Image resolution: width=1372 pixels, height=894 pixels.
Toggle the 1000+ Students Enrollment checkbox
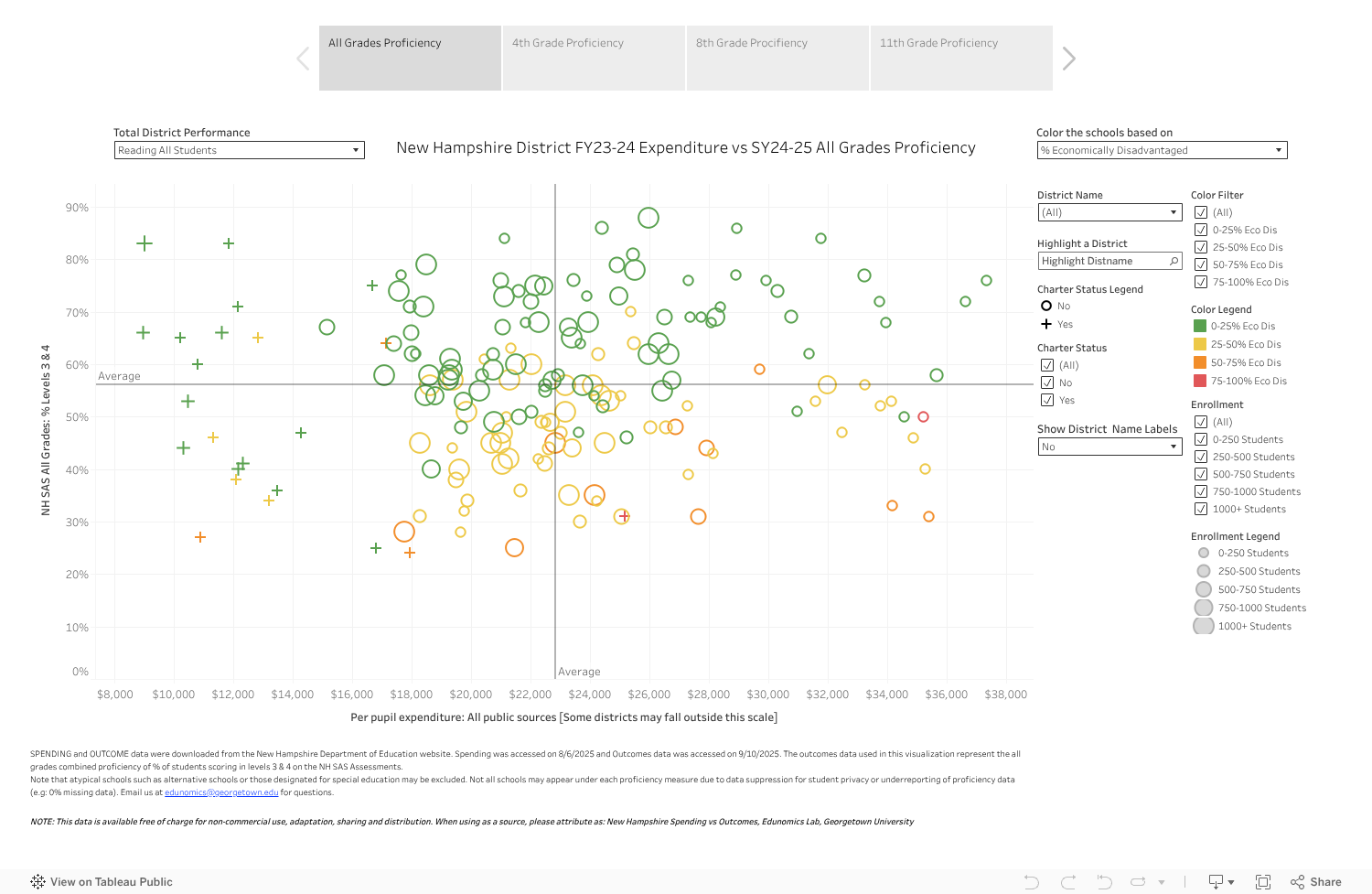(x=1202, y=509)
